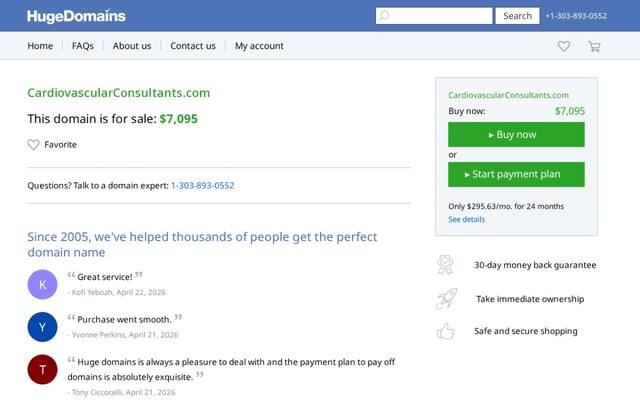Click the thumbs-up secure shopping icon

pyautogui.click(x=445, y=331)
